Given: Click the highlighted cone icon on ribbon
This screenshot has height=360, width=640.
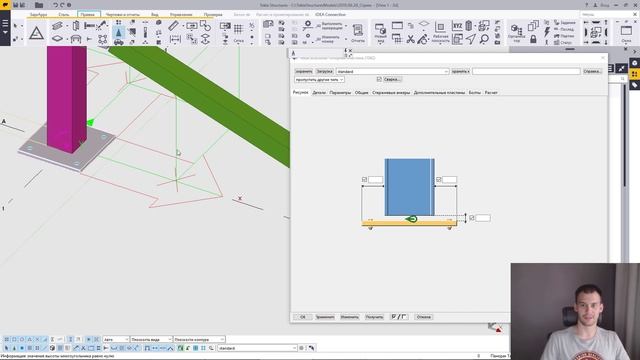Looking at the screenshot, I should tap(118, 32).
